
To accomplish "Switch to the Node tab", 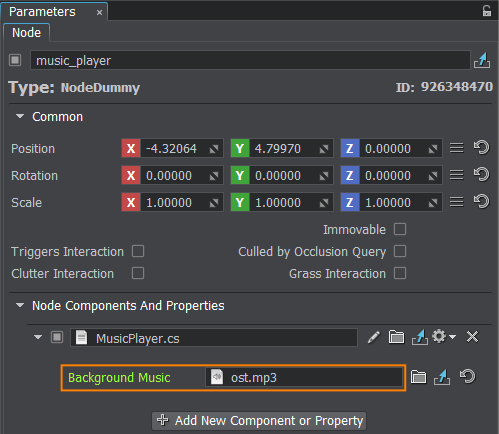I will pyautogui.click(x=26, y=33).
